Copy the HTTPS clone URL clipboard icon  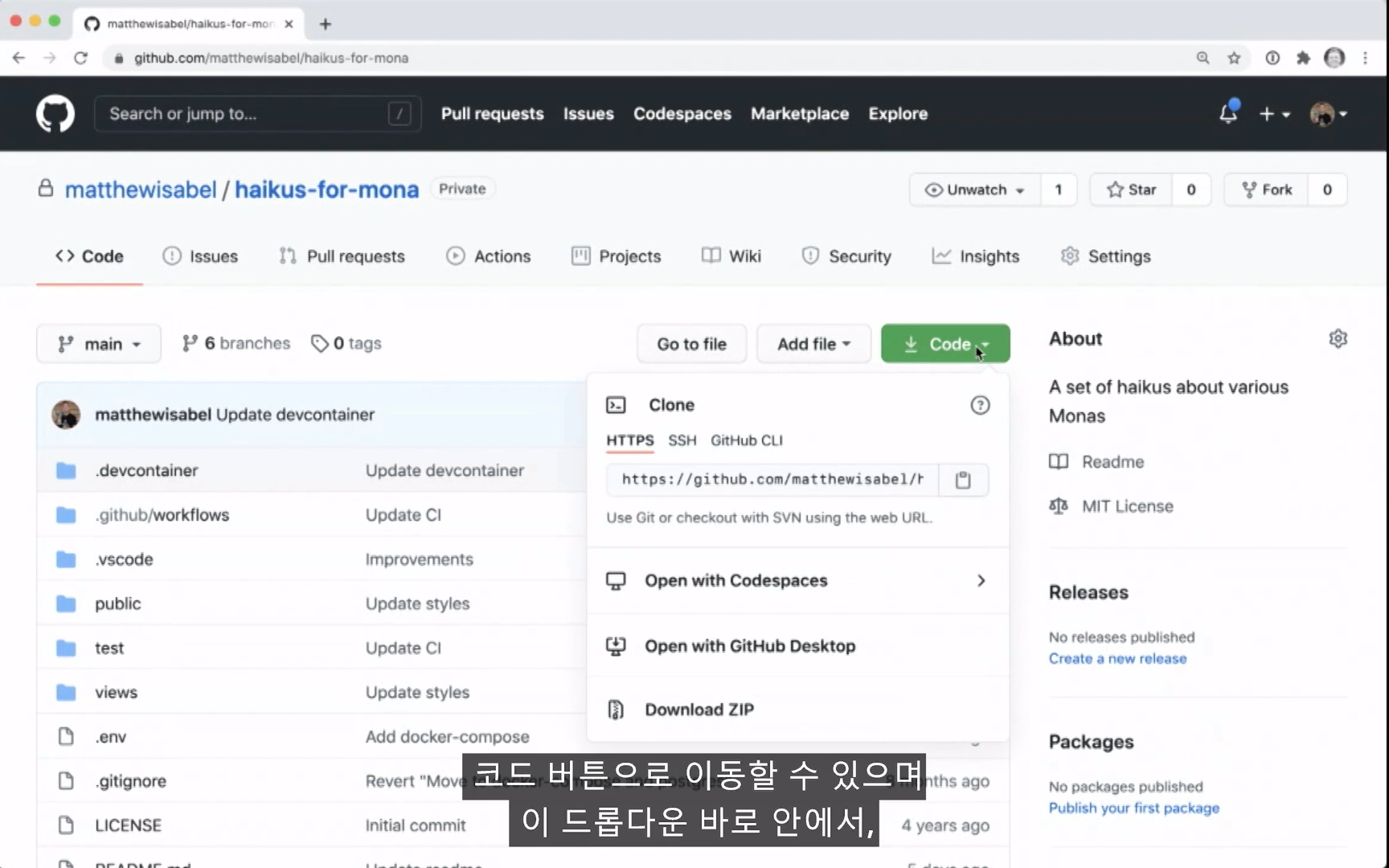pyautogui.click(x=963, y=480)
